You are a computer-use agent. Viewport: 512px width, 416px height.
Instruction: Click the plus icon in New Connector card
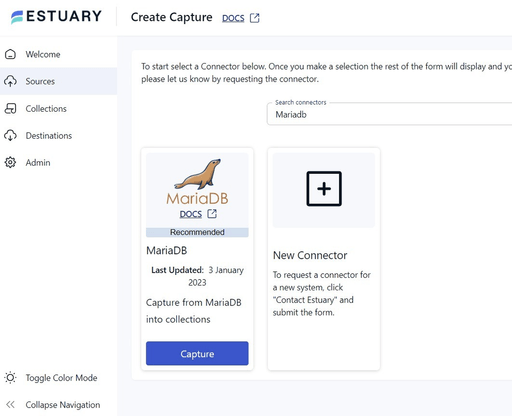click(324, 189)
